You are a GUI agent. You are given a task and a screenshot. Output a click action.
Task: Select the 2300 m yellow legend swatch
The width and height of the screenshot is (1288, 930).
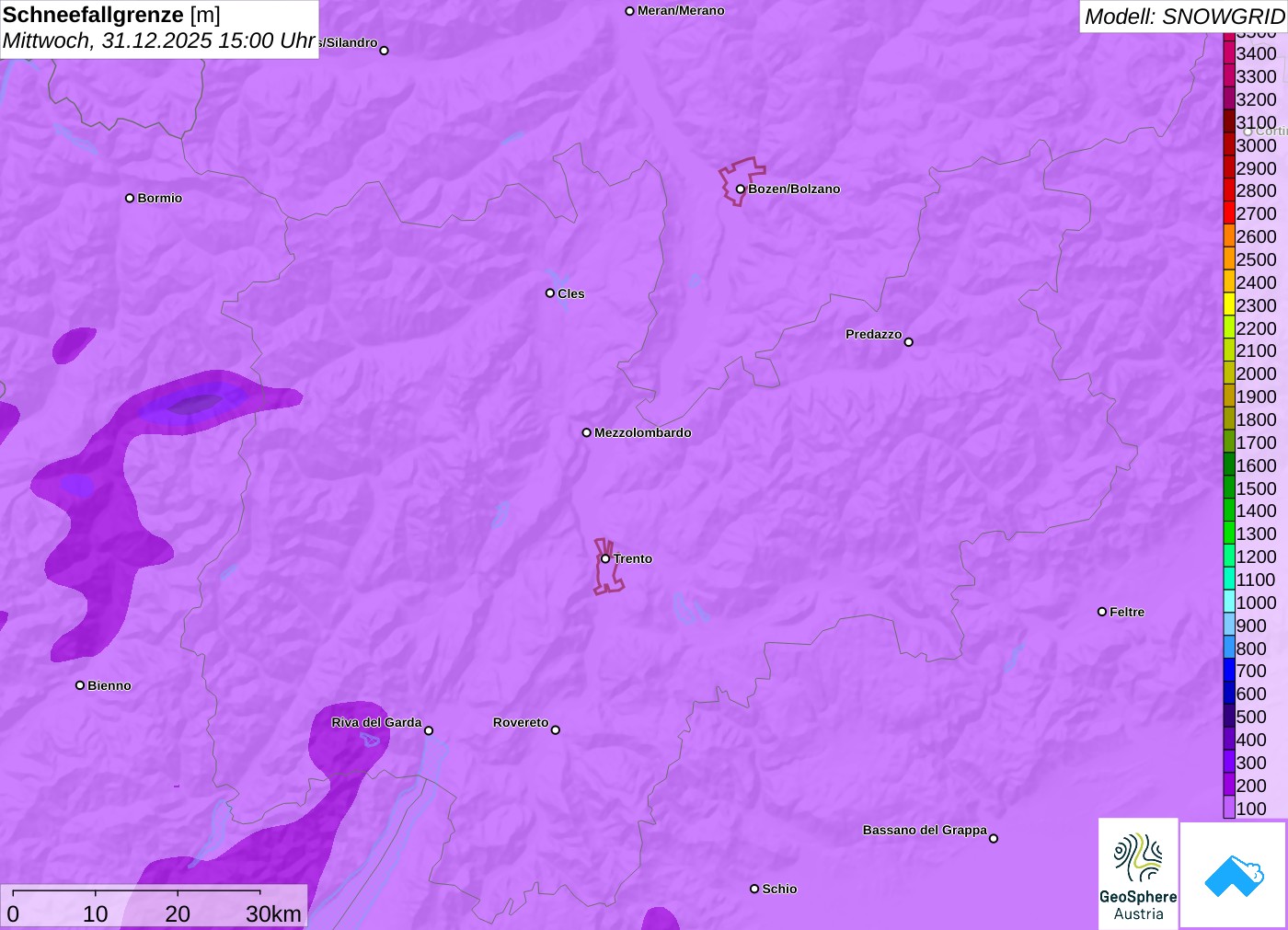tap(1229, 304)
